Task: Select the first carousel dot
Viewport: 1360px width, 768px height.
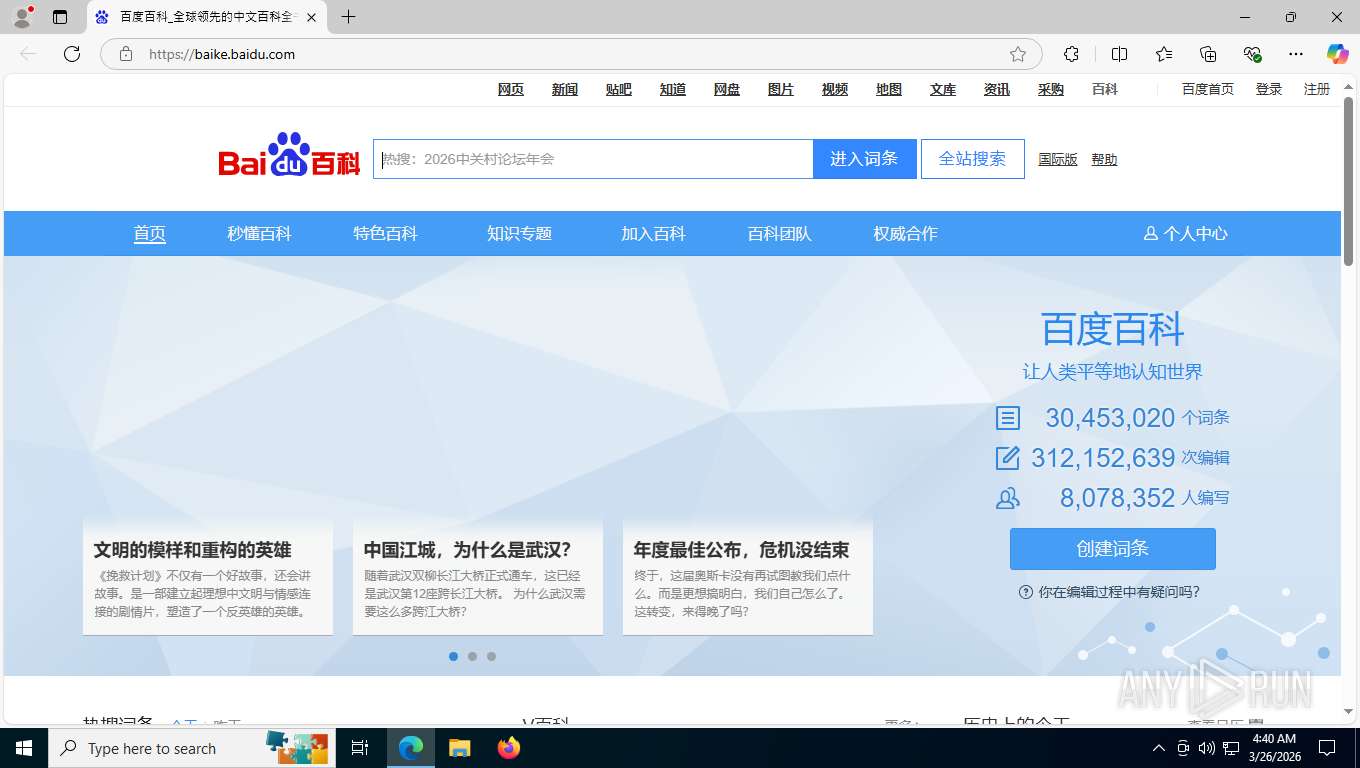Action: coord(453,657)
